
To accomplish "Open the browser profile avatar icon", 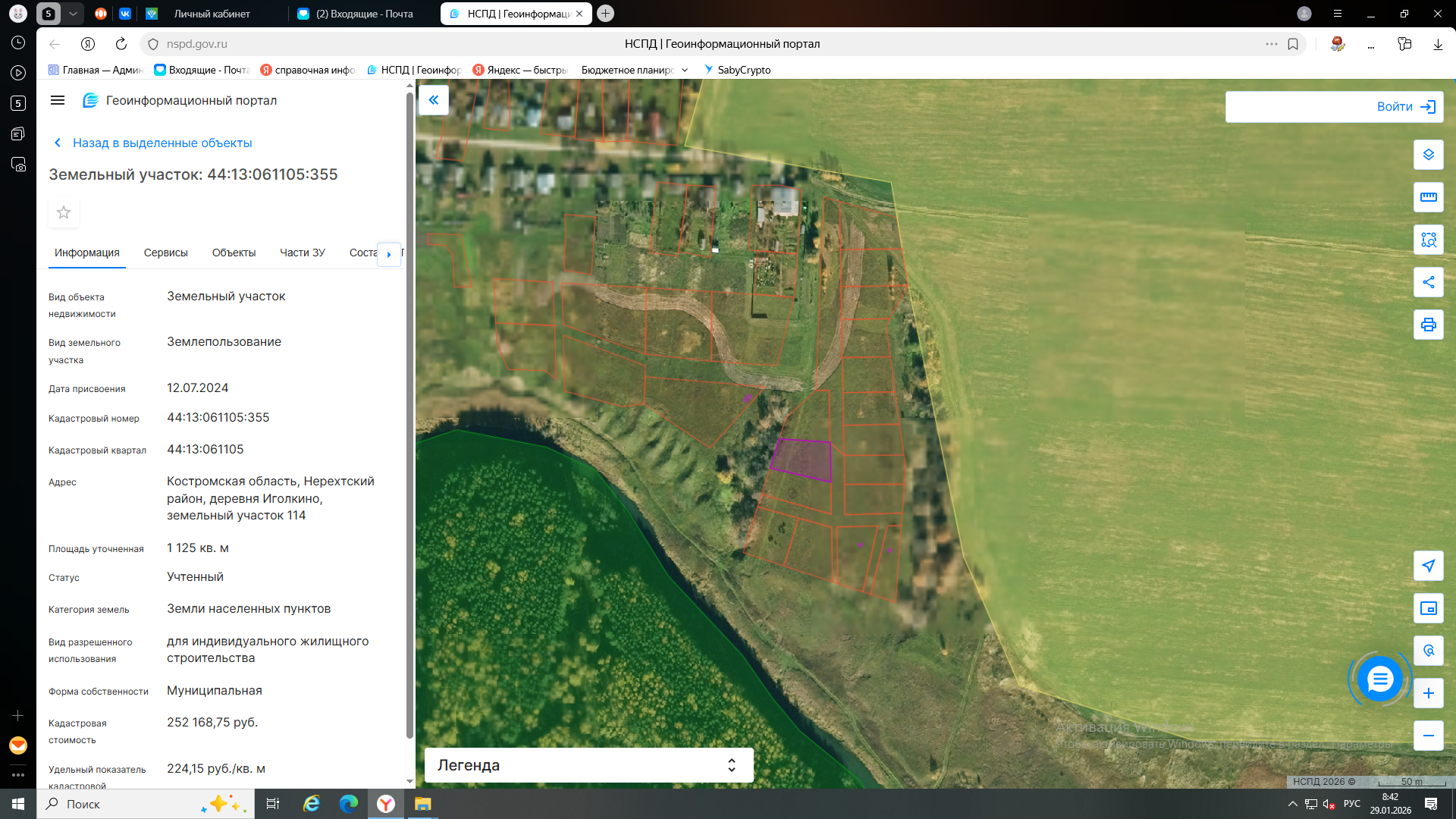I will coord(1304,14).
